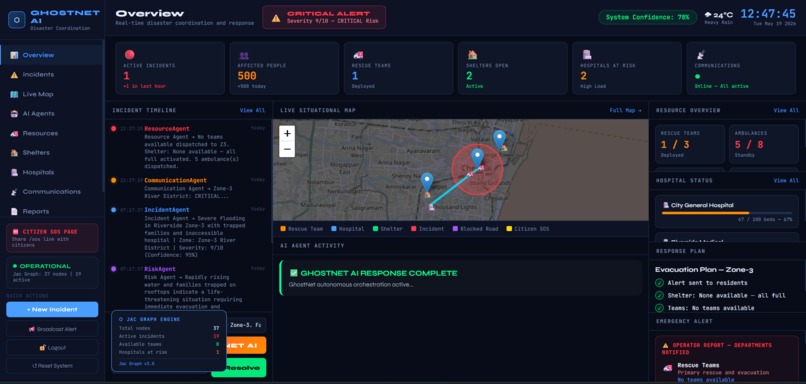Zoom out on the live situational map
The height and width of the screenshot is (384, 806).
(x=287, y=149)
